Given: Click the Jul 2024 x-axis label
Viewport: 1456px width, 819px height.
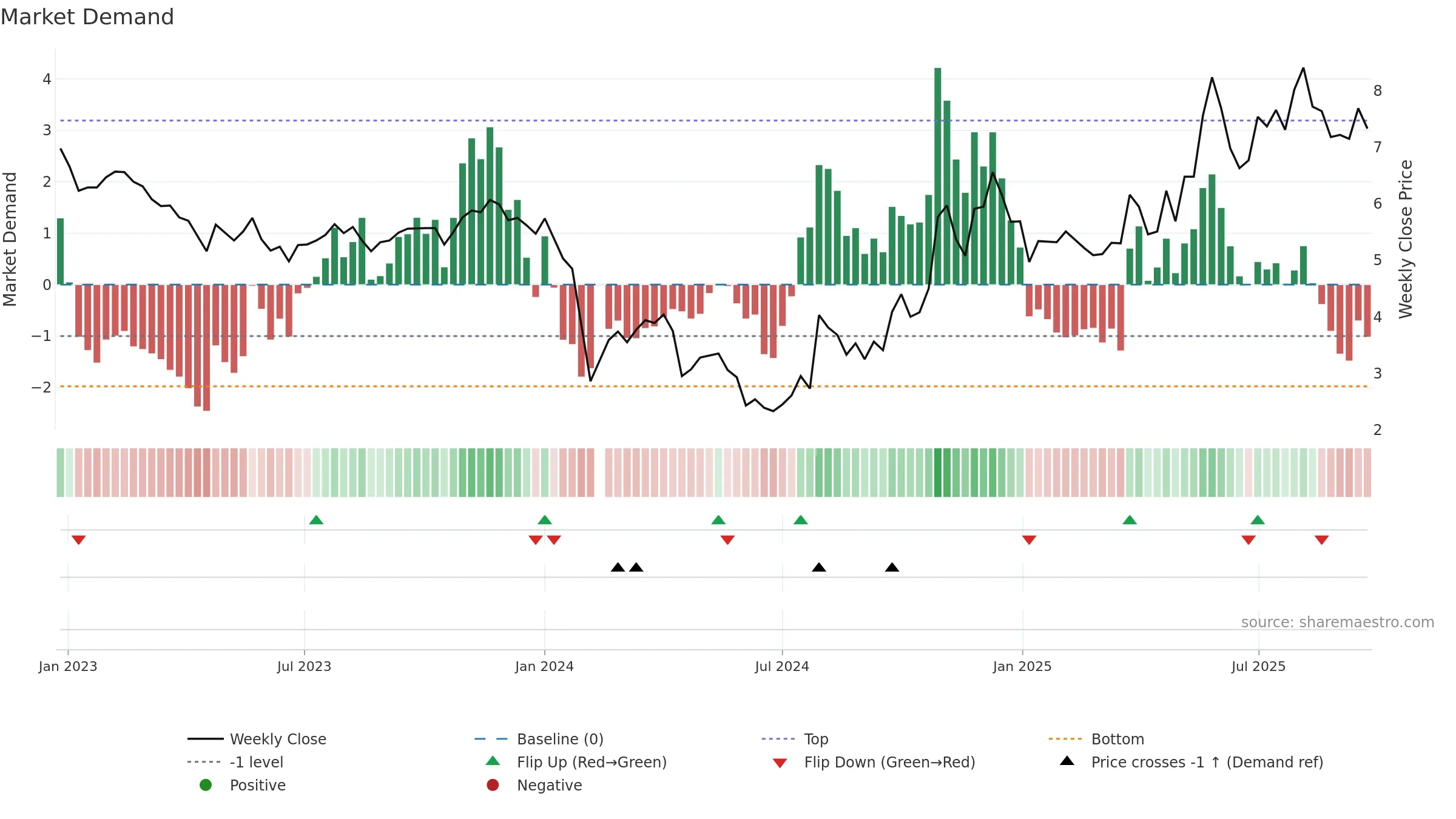Looking at the screenshot, I should [782, 666].
